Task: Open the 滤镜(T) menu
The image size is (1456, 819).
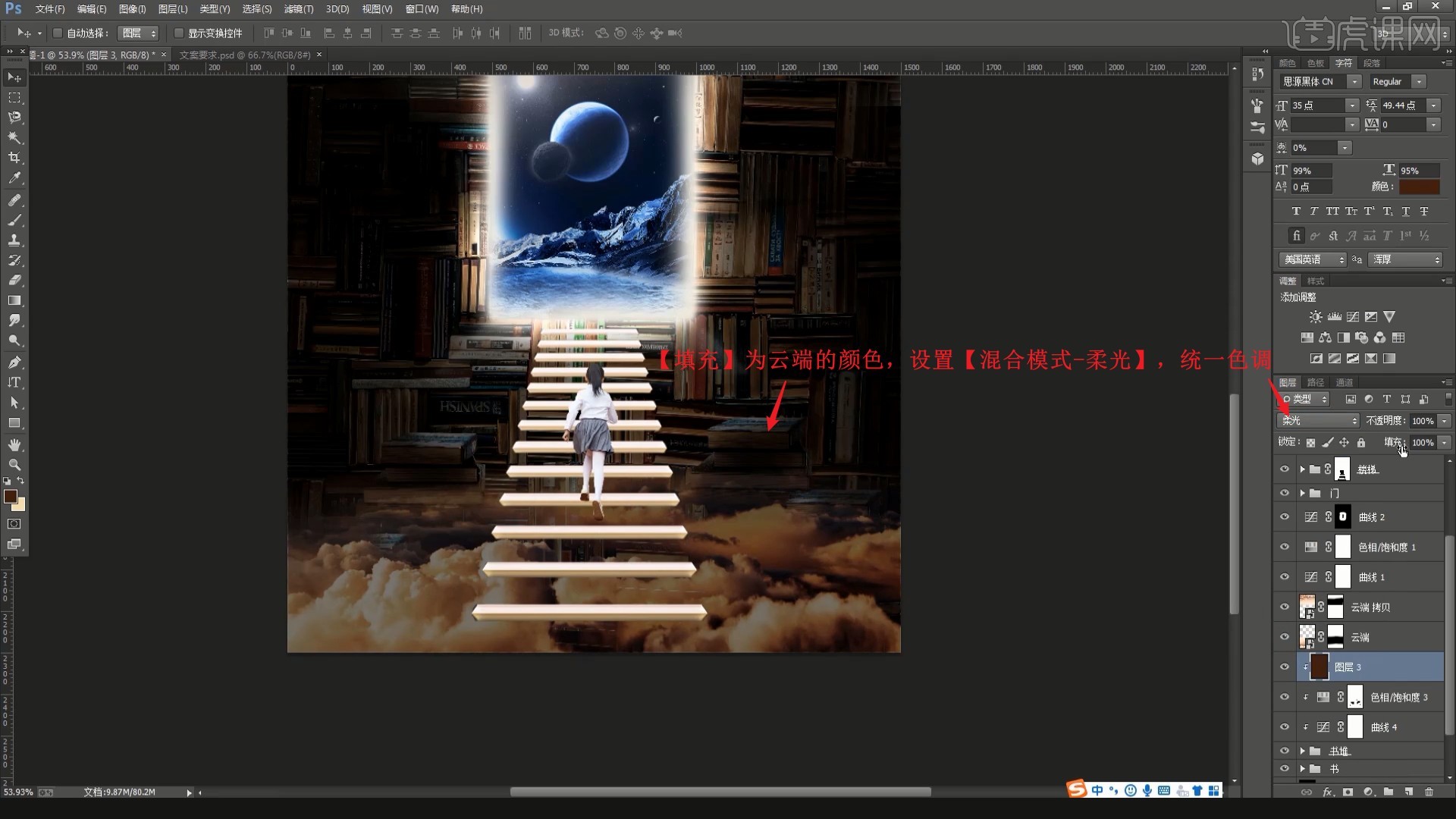Action: [x=298, y=9]
